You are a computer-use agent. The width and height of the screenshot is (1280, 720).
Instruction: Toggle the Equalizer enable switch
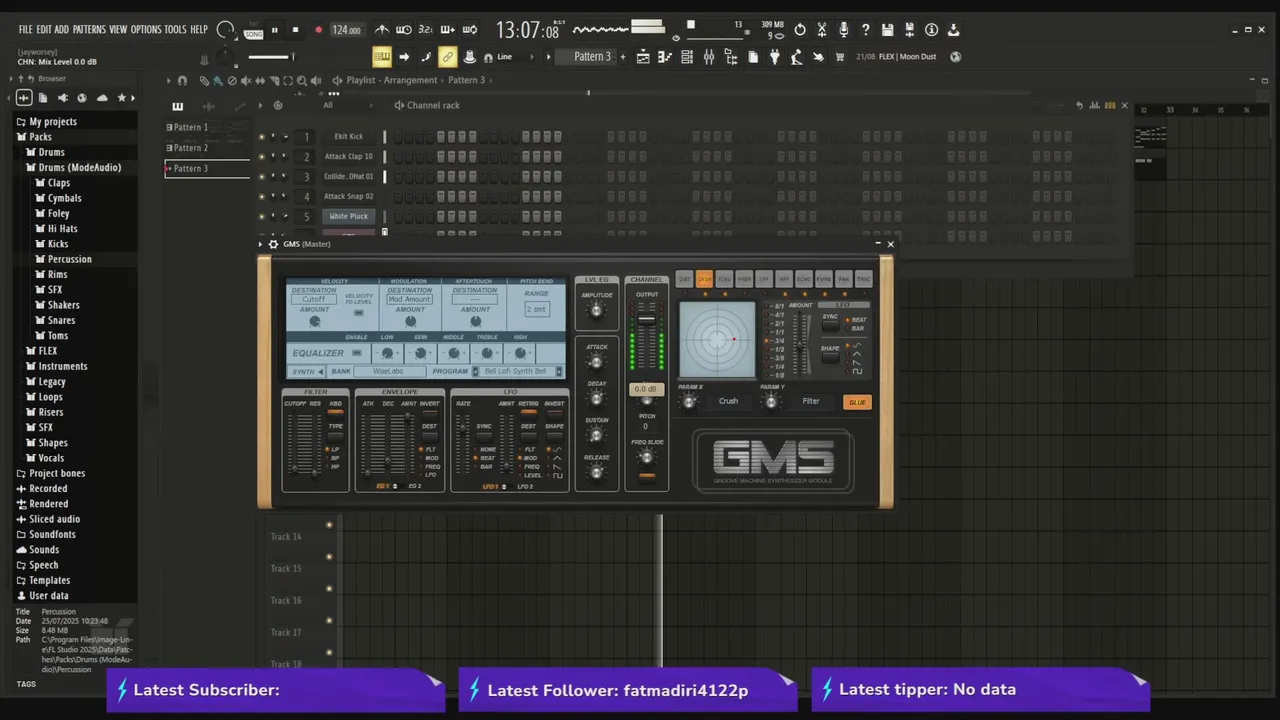(357, 353)
